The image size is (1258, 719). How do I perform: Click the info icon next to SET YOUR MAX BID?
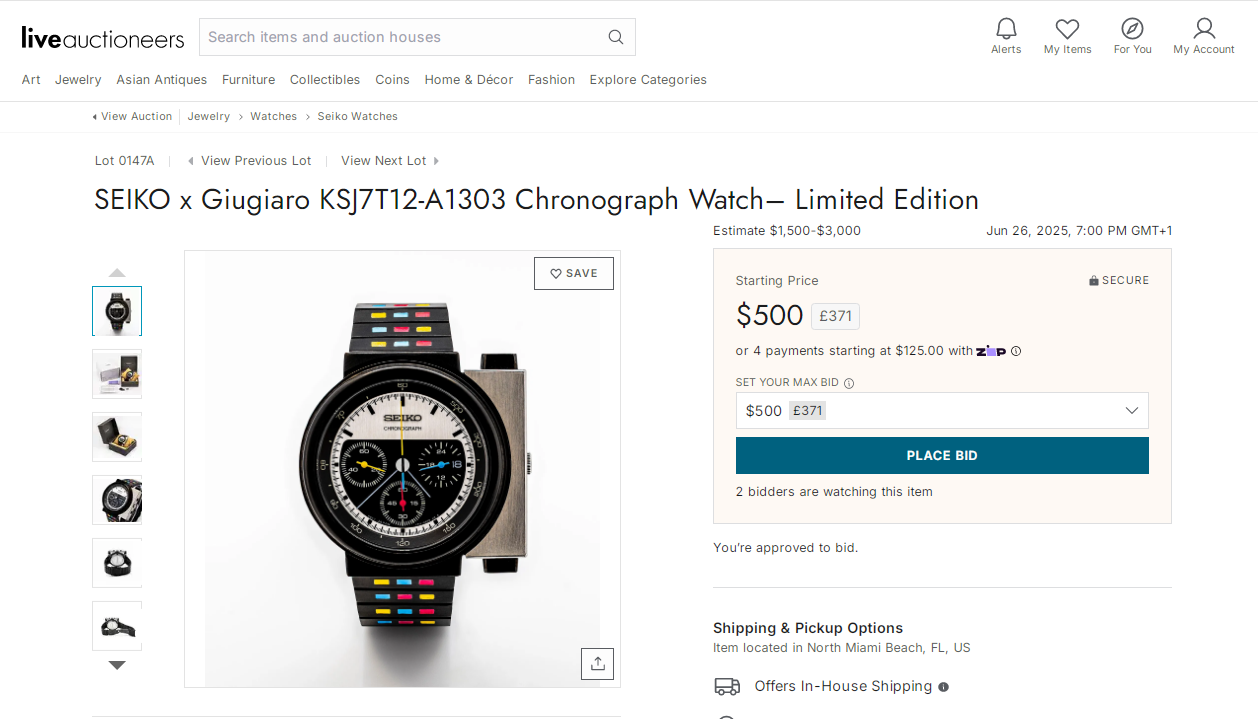point(848,382)
